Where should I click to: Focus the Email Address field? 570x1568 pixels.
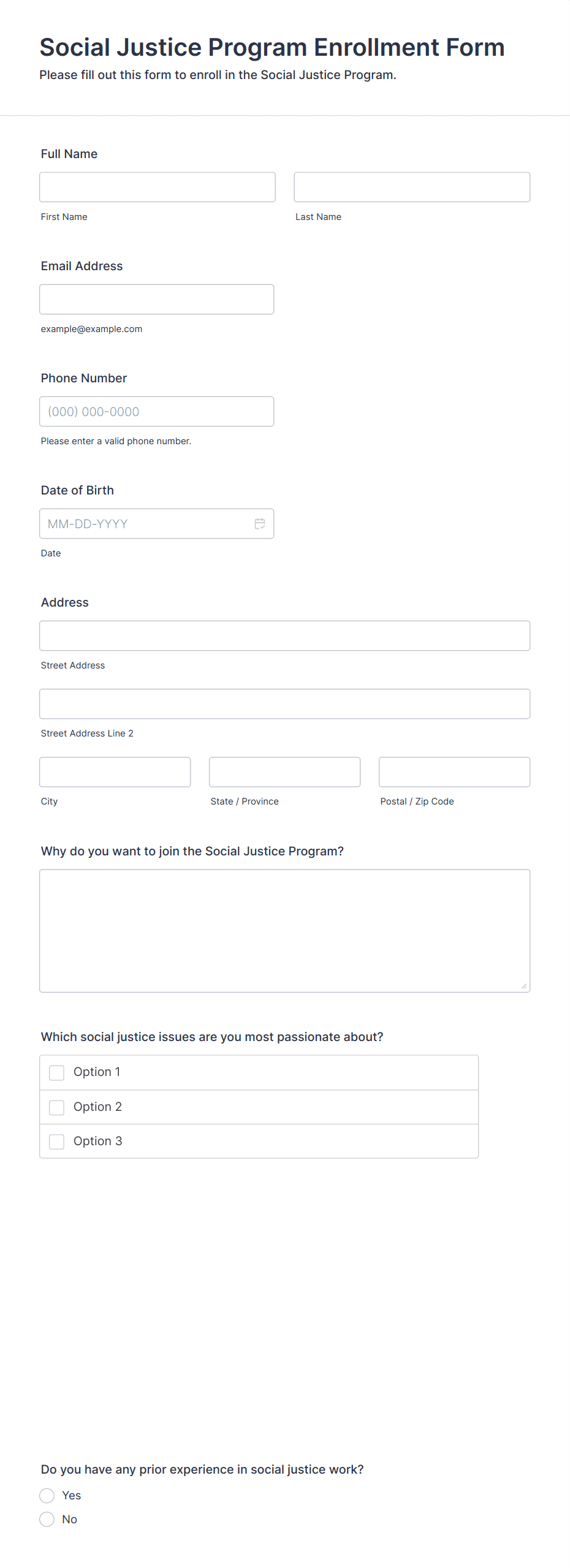point(157,299)
